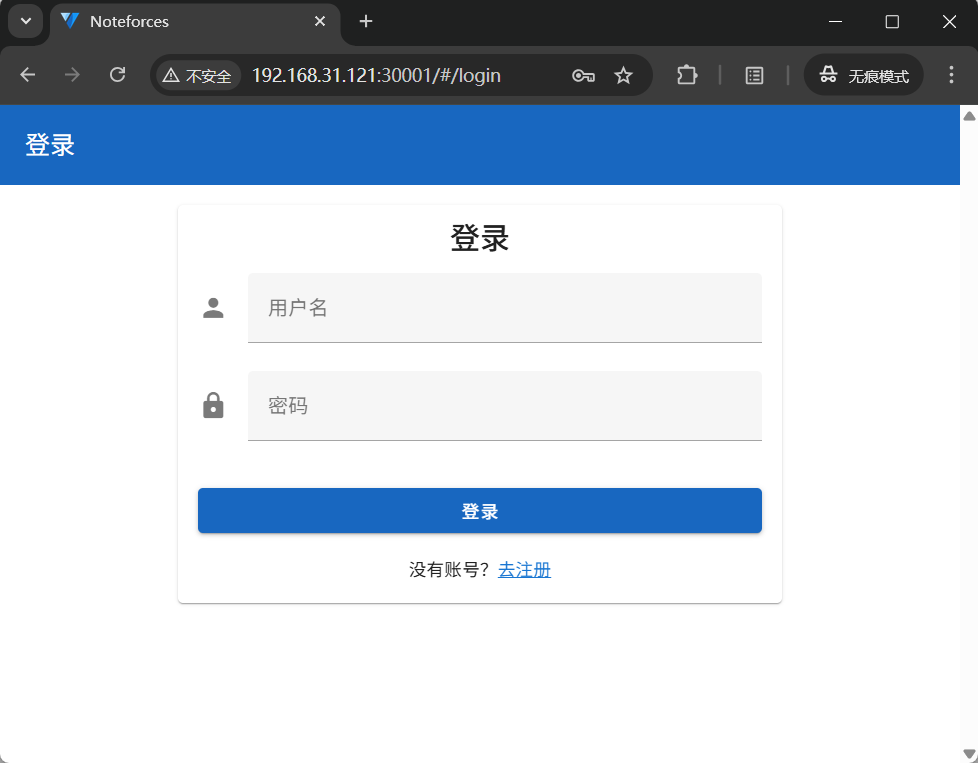The image size is (978, 763).
Task: Minimize the browser window
Action: click(835, 22)
